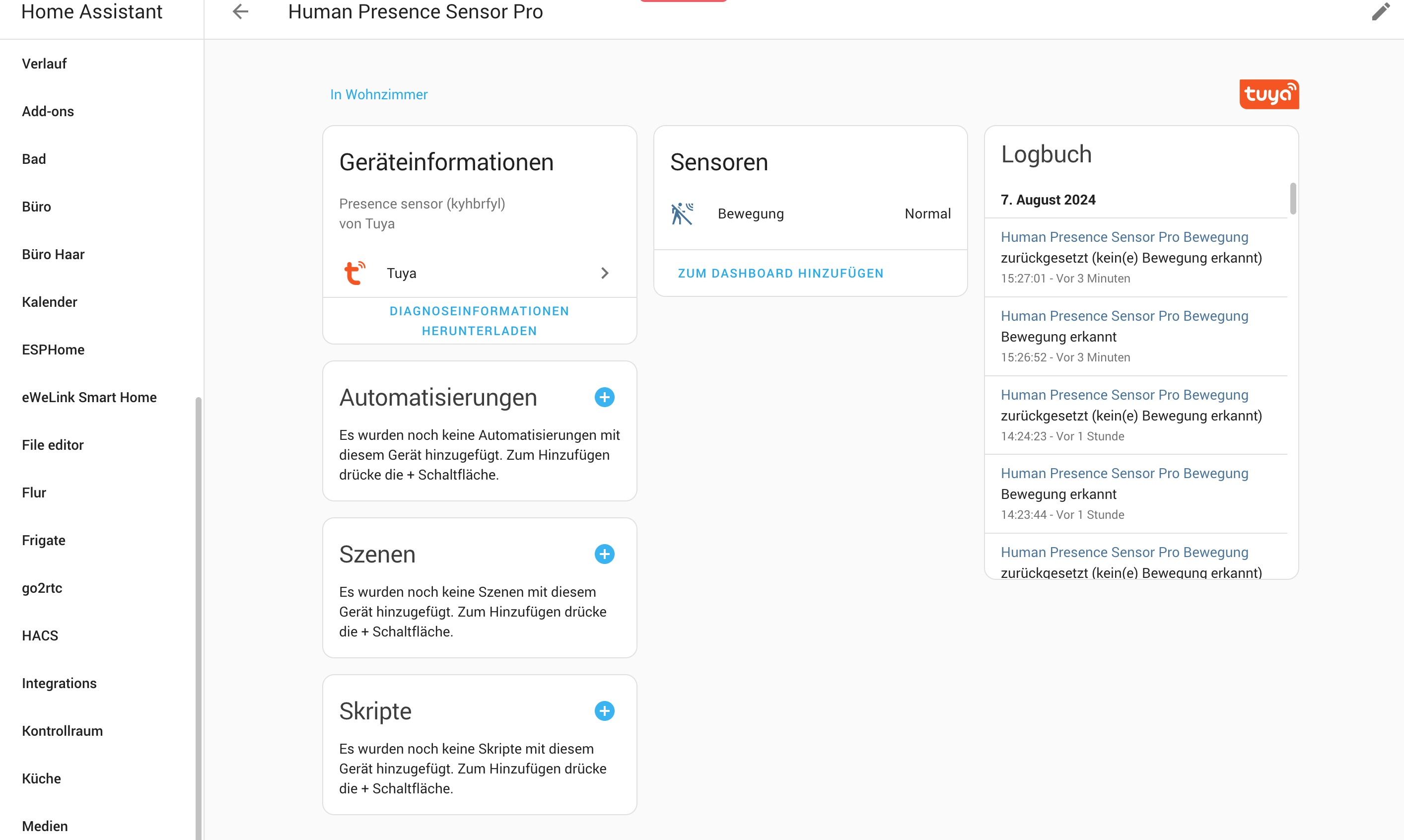Add a new scene with plus icon

[604, 554]
